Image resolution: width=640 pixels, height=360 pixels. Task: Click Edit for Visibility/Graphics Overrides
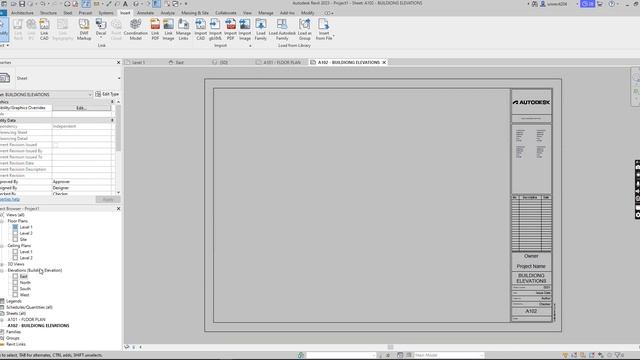(x=81, y=108)
